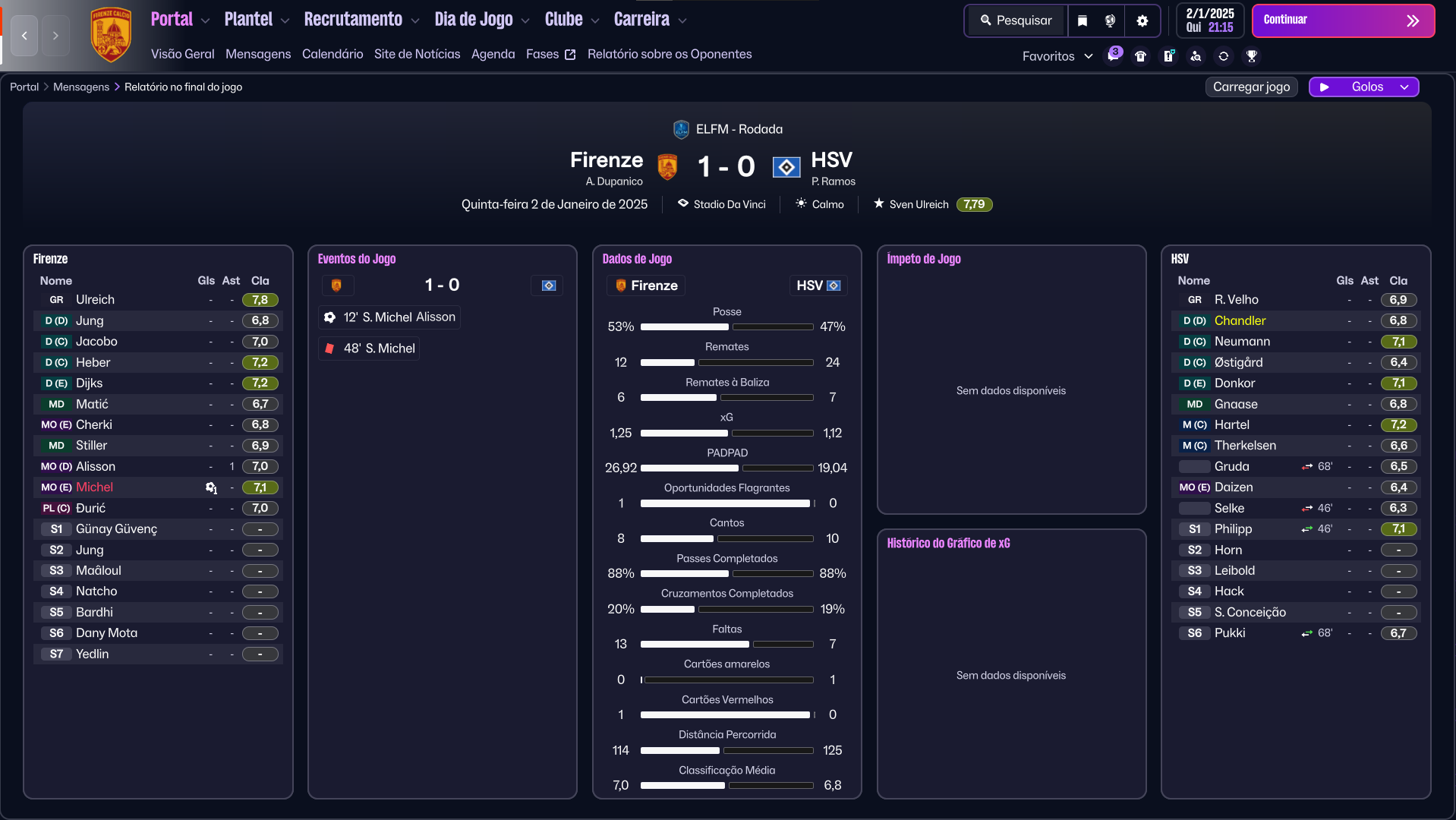Go back with the left arrow
Screen dimensions: 1456x820
24,36
